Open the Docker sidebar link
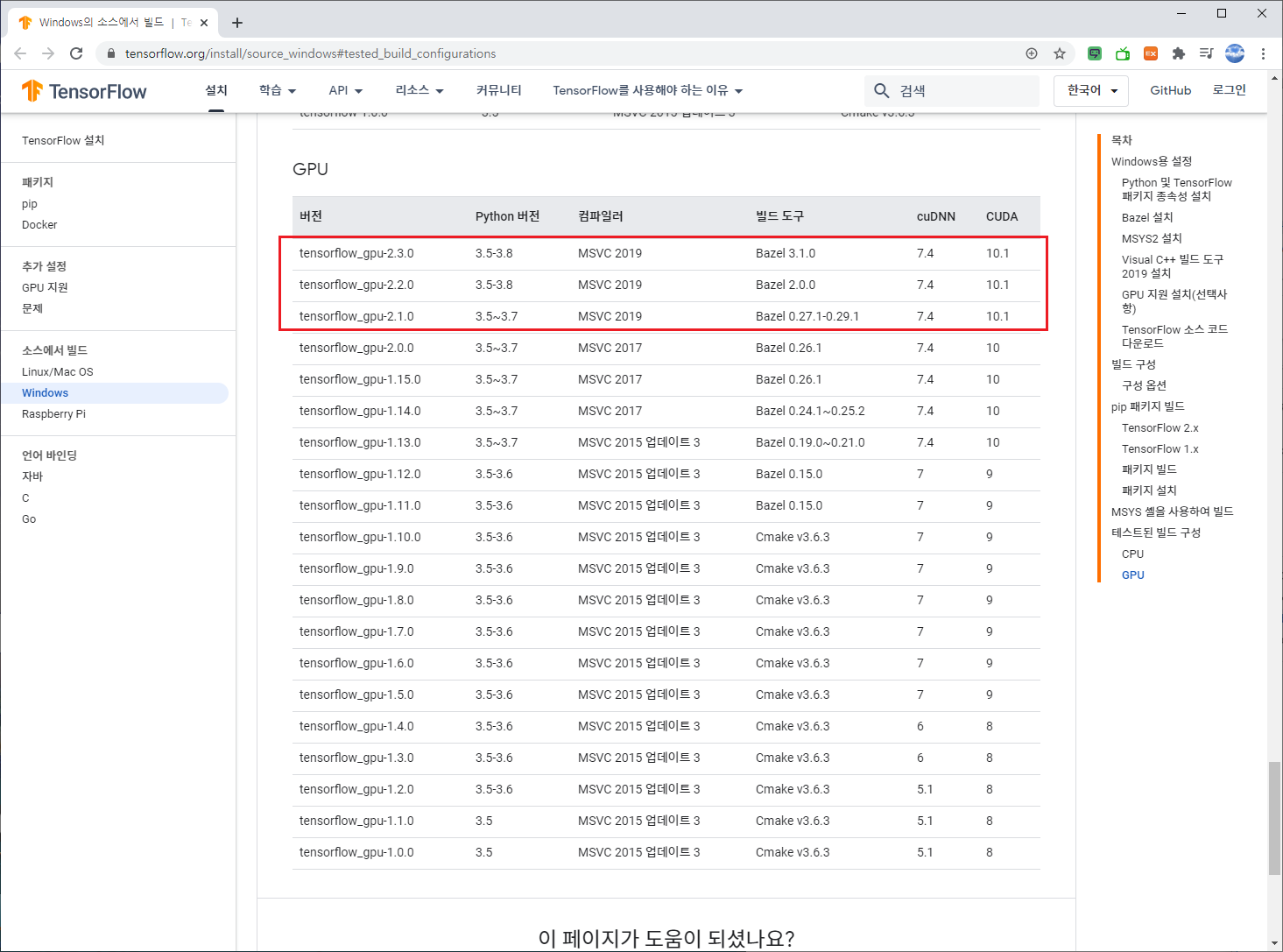1283x952 pixels. [x=39, y=225]
